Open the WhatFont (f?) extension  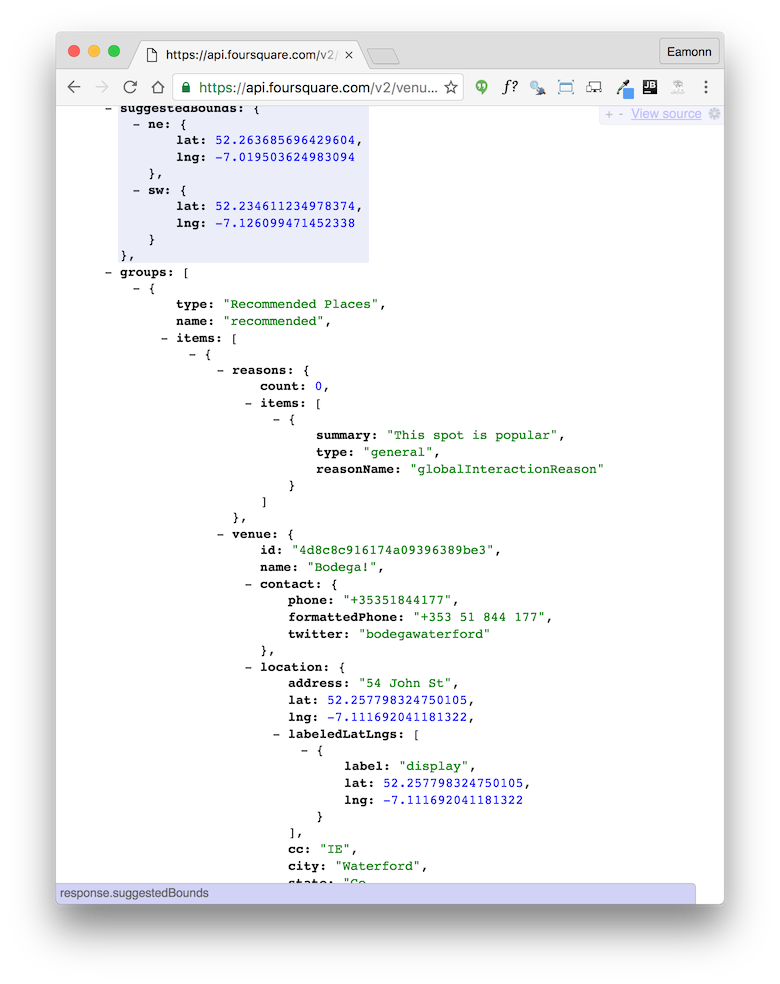coord(509,87)
